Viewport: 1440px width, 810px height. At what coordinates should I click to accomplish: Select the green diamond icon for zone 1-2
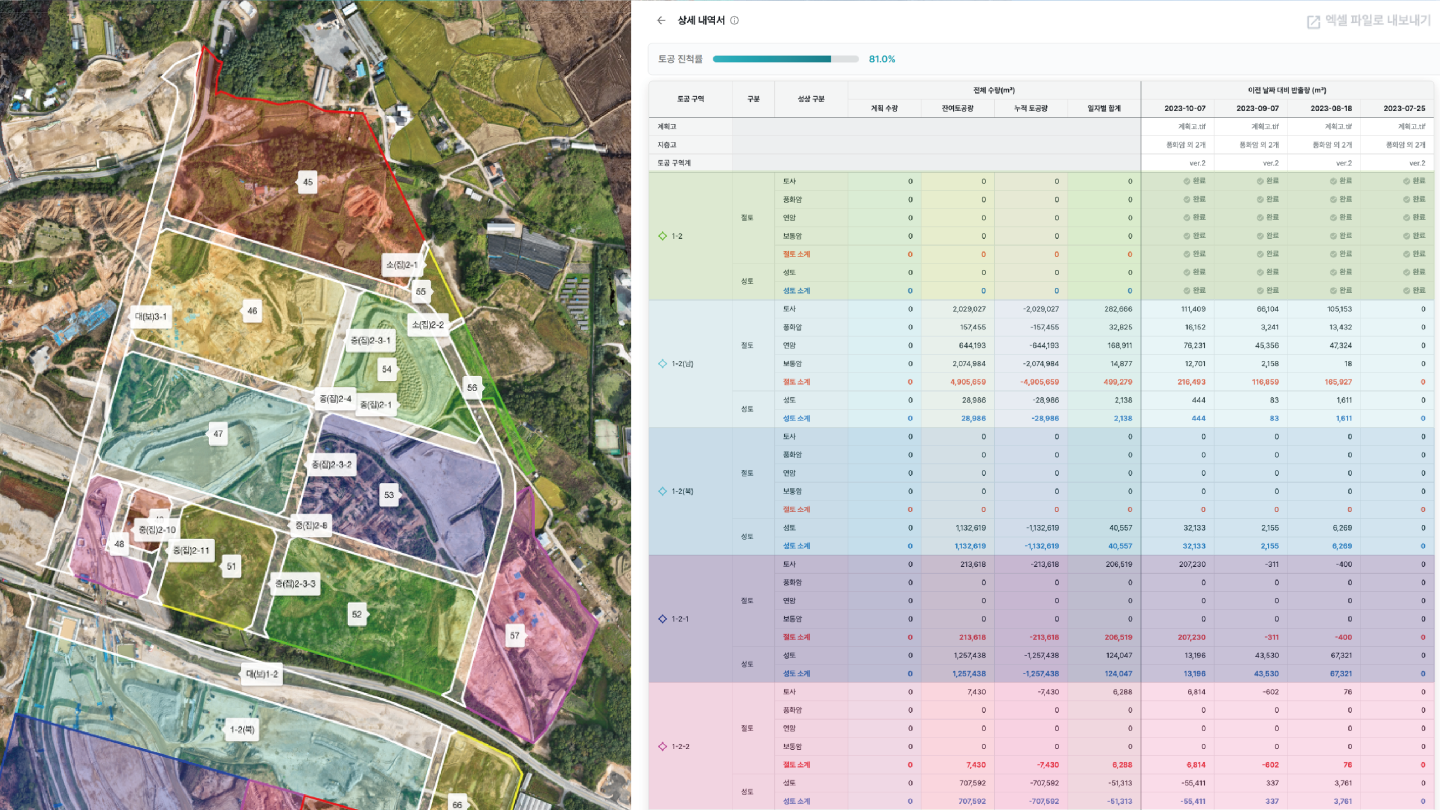(x=662, y=236)
